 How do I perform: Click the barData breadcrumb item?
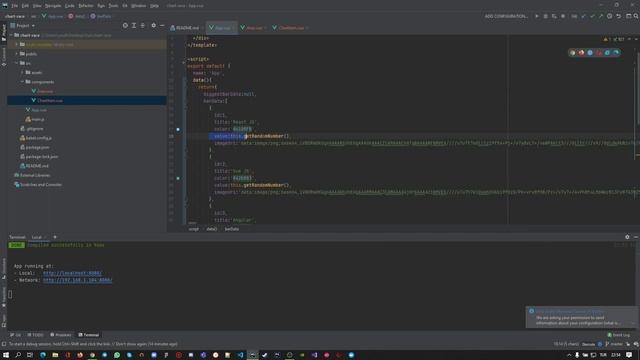(232, 229)
